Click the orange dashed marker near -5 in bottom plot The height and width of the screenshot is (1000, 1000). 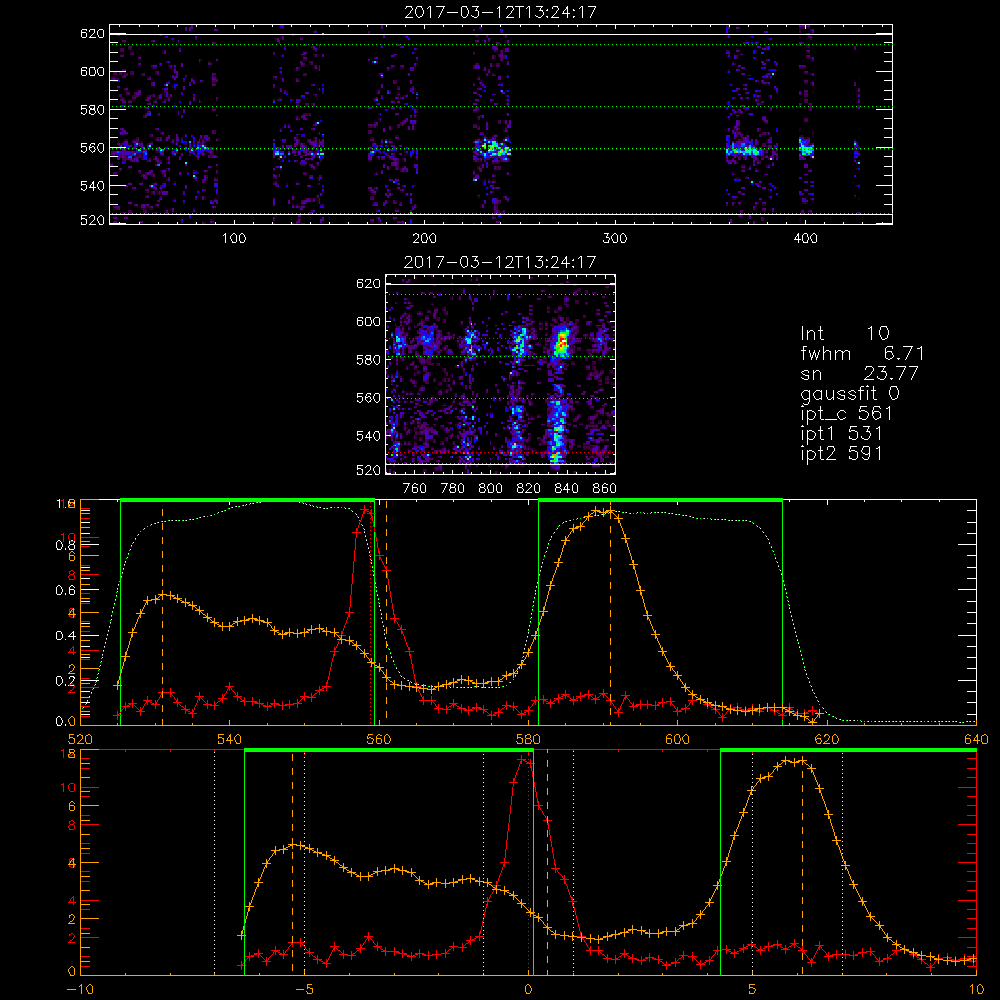pyautogui.click(x=292, y=862)
